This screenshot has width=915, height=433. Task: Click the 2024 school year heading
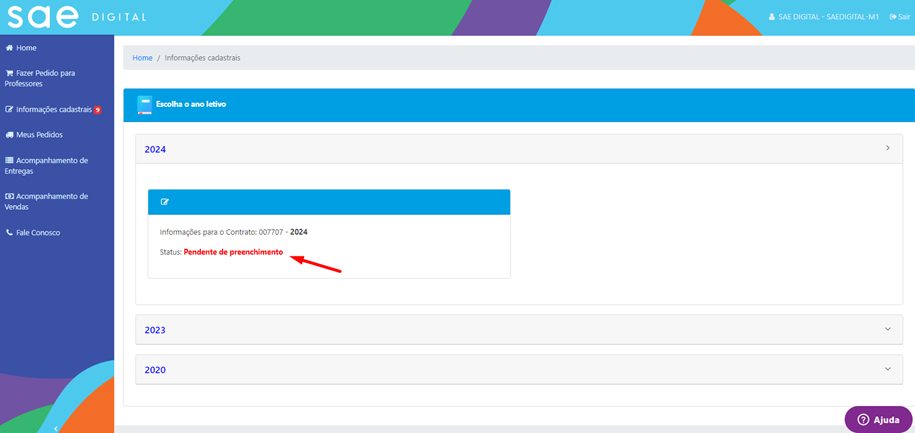point(155,149)
